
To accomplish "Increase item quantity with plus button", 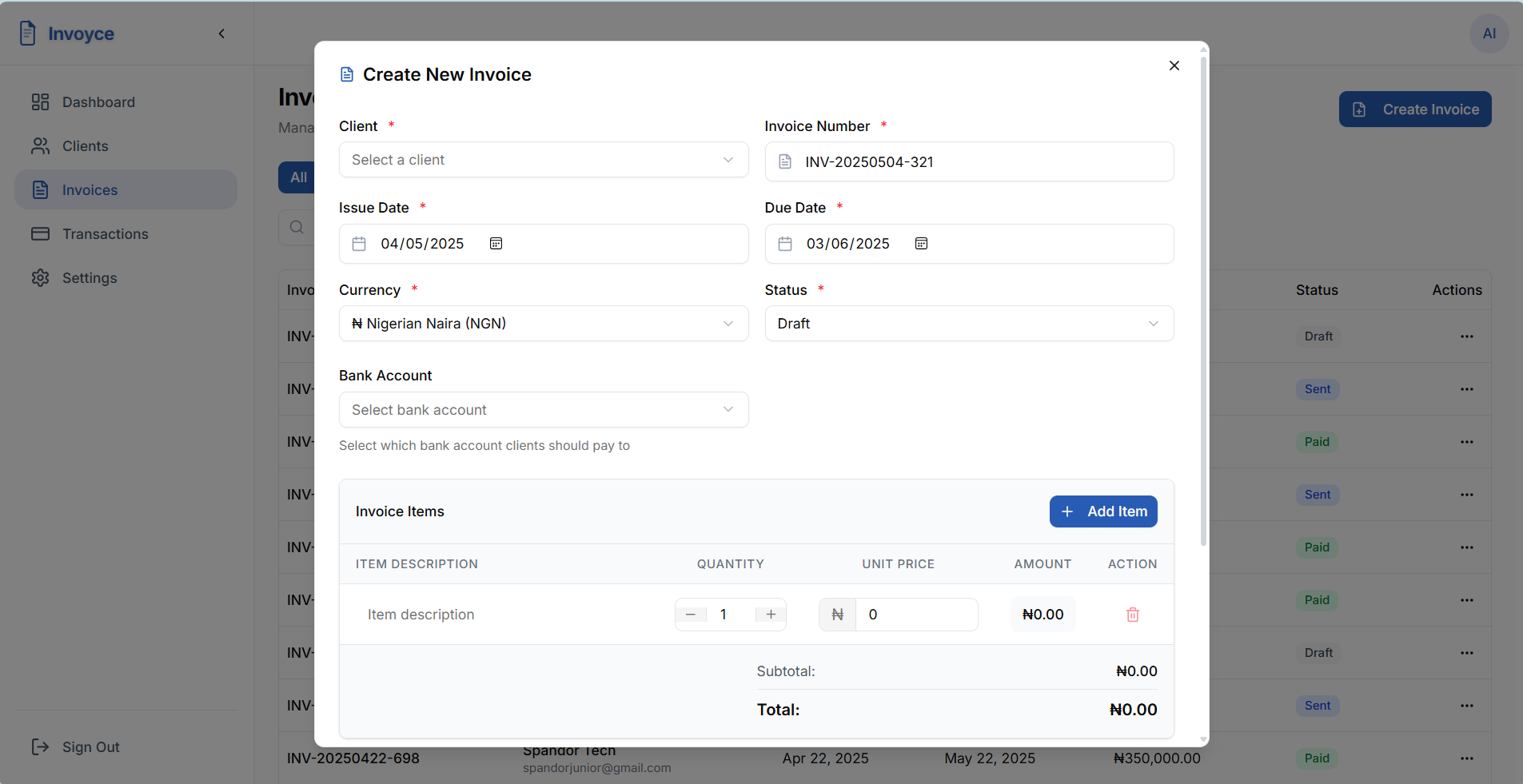I will tap(771, 615).
